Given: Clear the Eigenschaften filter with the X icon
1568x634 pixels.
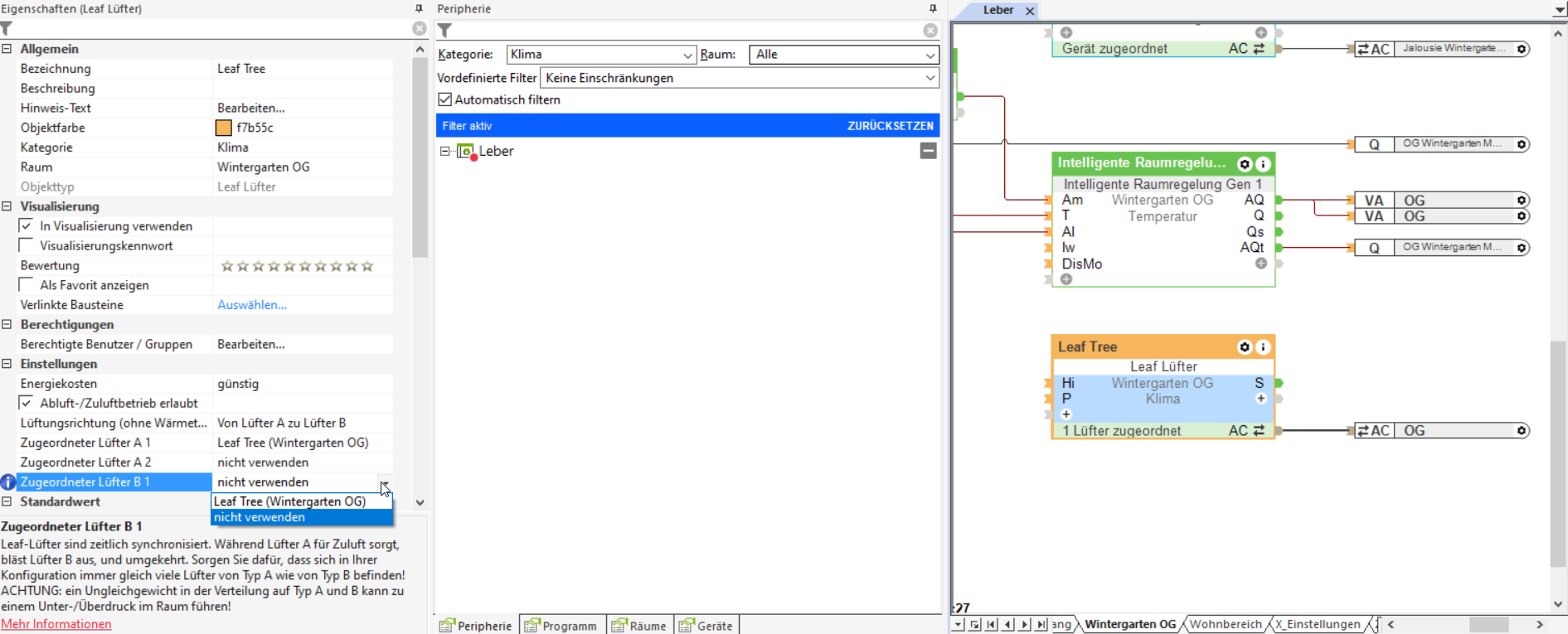Looking at the screenshot, I should click(420, 29).
